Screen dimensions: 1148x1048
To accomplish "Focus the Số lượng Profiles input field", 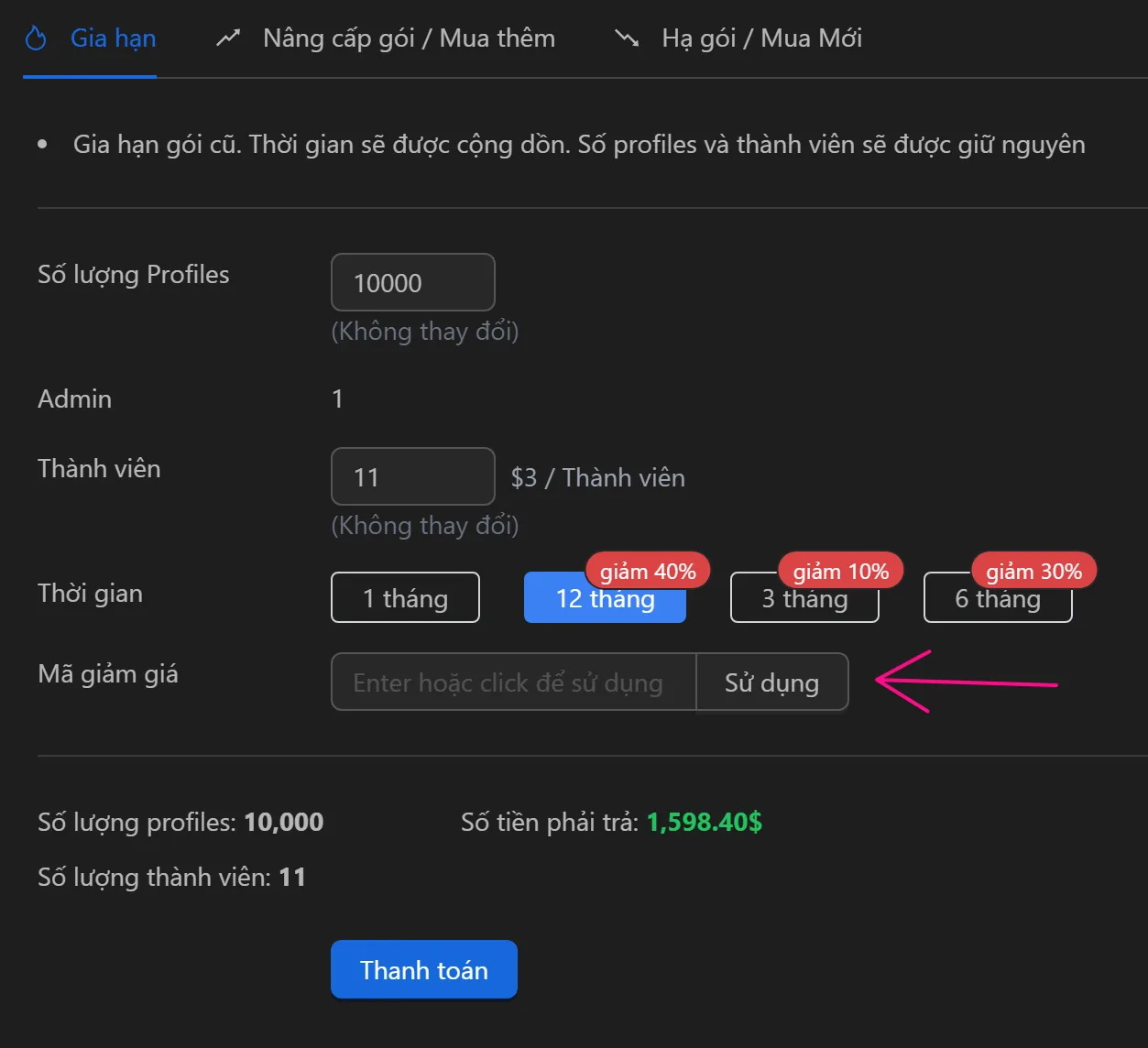I will point(412,283).
